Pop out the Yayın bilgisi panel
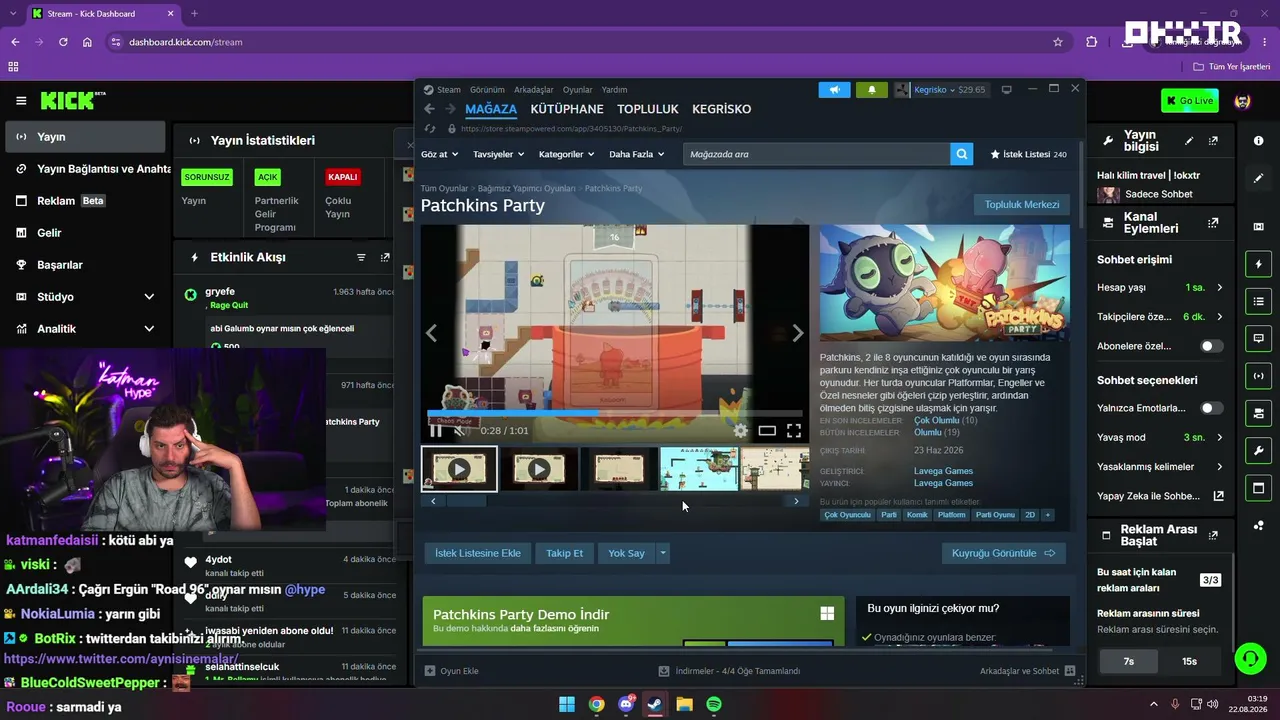 (x=1213, y=141)
